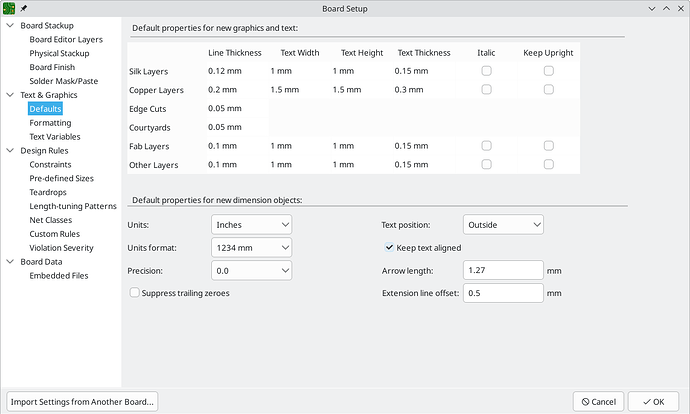This screenshot has height=414, width=690.
Task: Open Text Variables page
Action: click(55, 137)
